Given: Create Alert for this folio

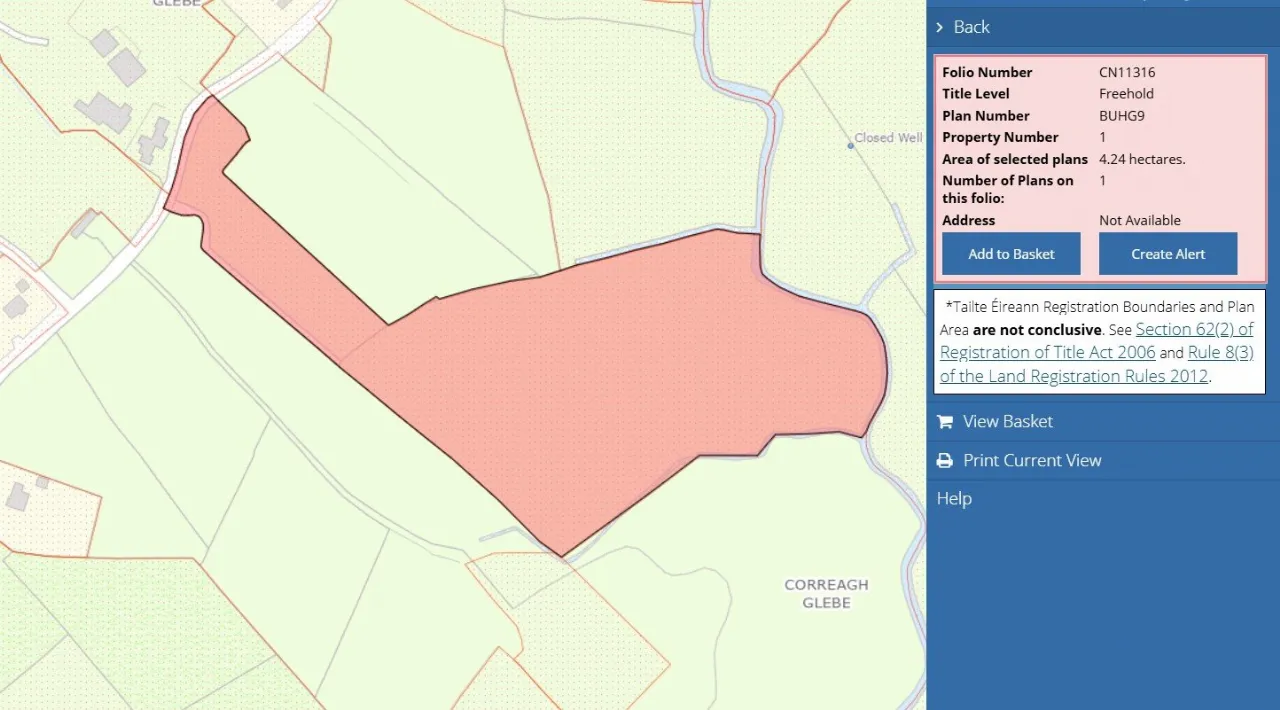Looking at the screenshot, I should tap(1168, 254).
